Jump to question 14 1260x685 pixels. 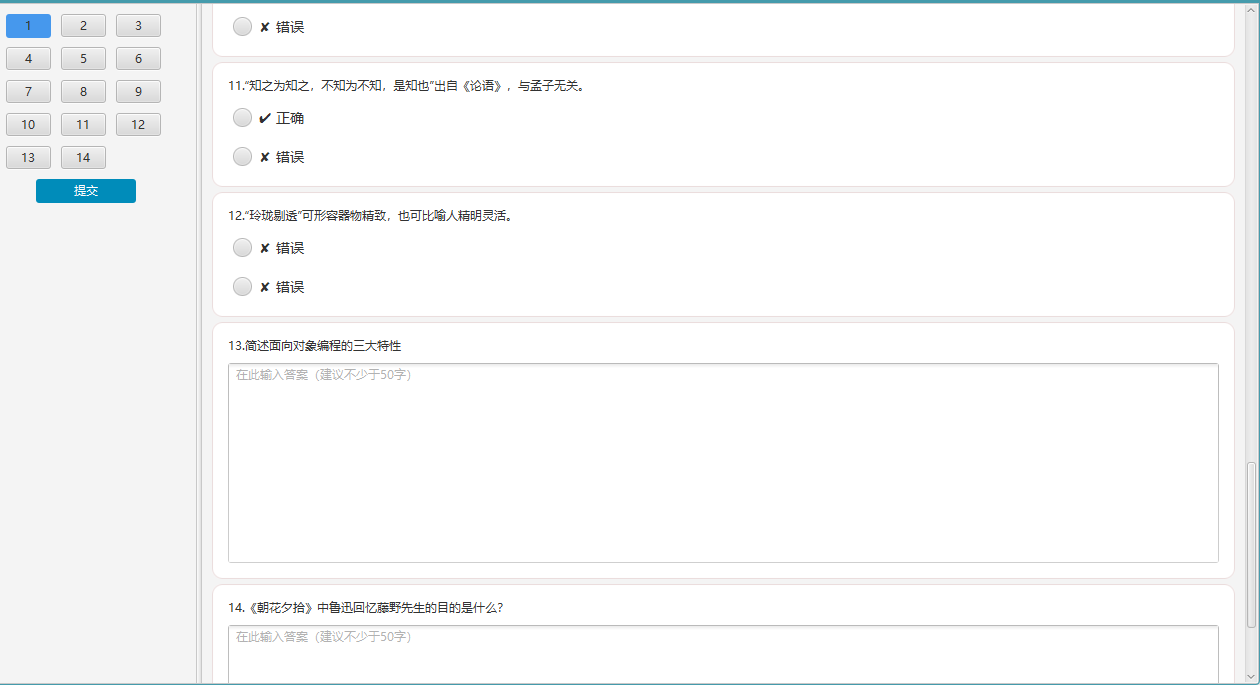coord(83,158)
